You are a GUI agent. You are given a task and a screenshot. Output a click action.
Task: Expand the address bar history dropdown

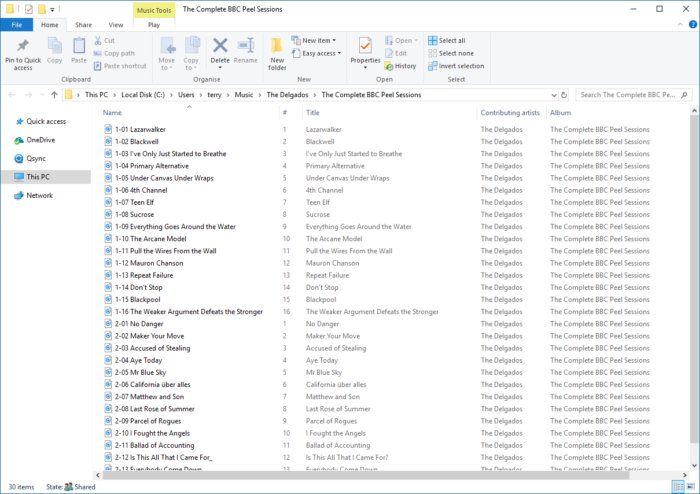point(554,95)
